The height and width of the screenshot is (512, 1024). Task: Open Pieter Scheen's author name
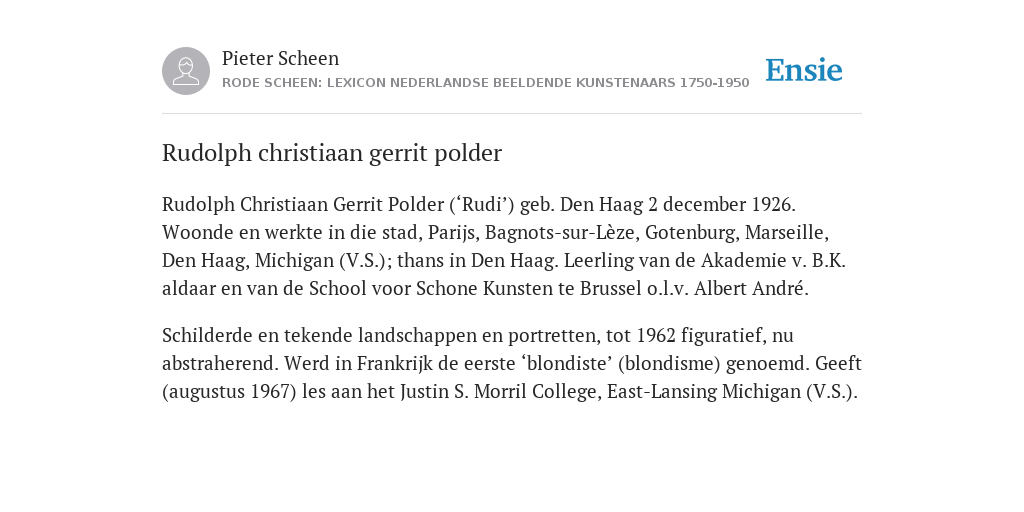pos(280,58)
